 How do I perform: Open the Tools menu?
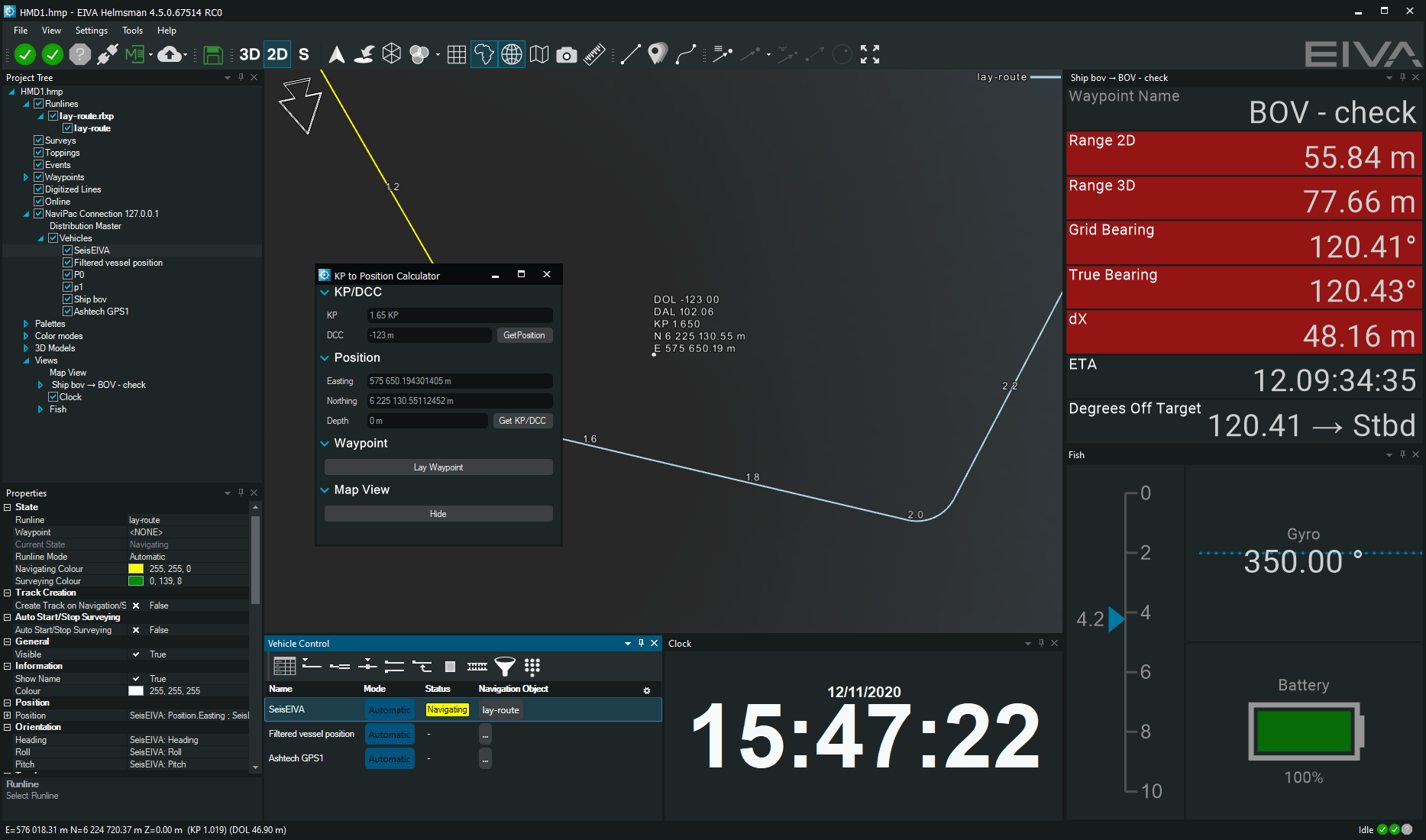132,31
